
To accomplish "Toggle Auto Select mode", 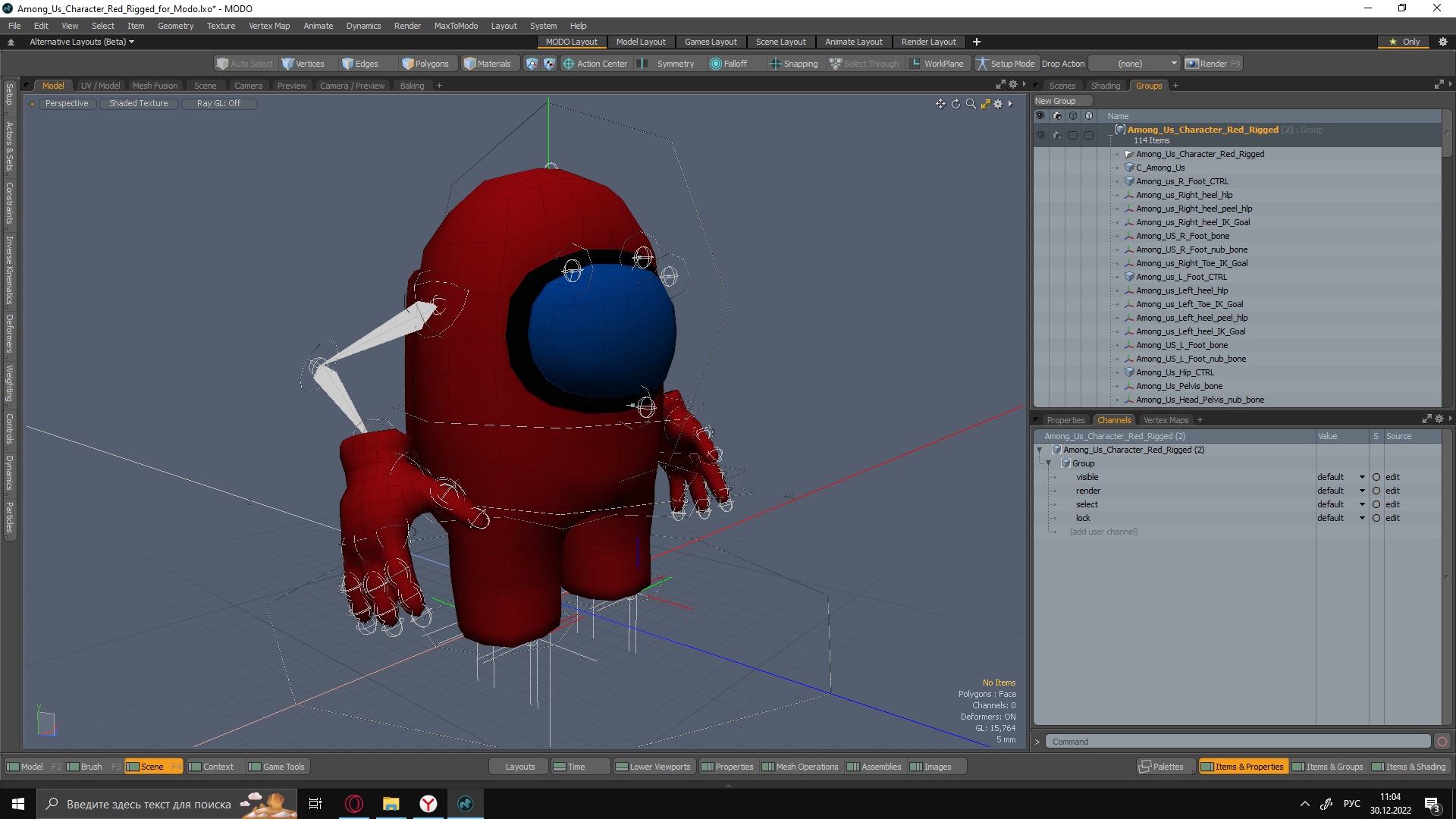I will point(244,64).
